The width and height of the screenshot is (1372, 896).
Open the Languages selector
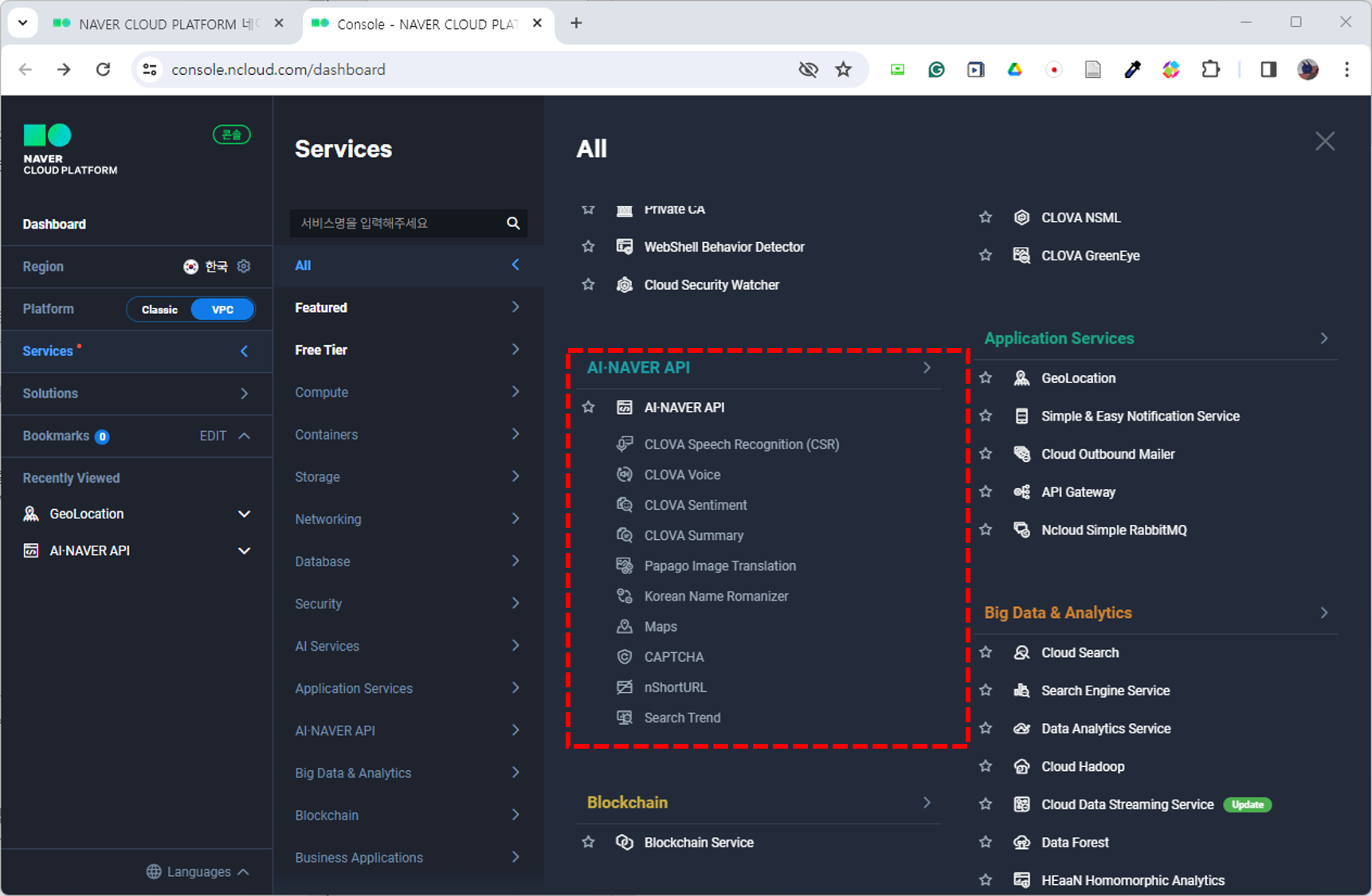(198, 871)
